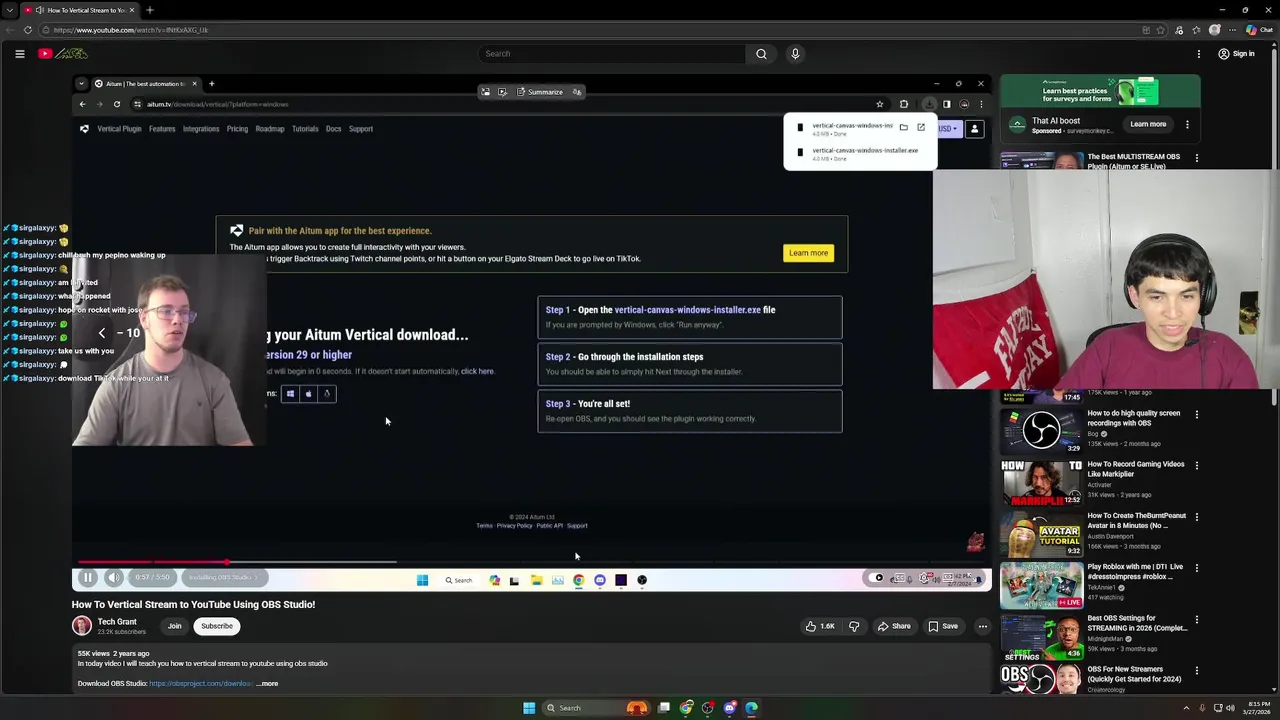Click the Join channel membership button
1280x720 pixels.
pos(174,626)
